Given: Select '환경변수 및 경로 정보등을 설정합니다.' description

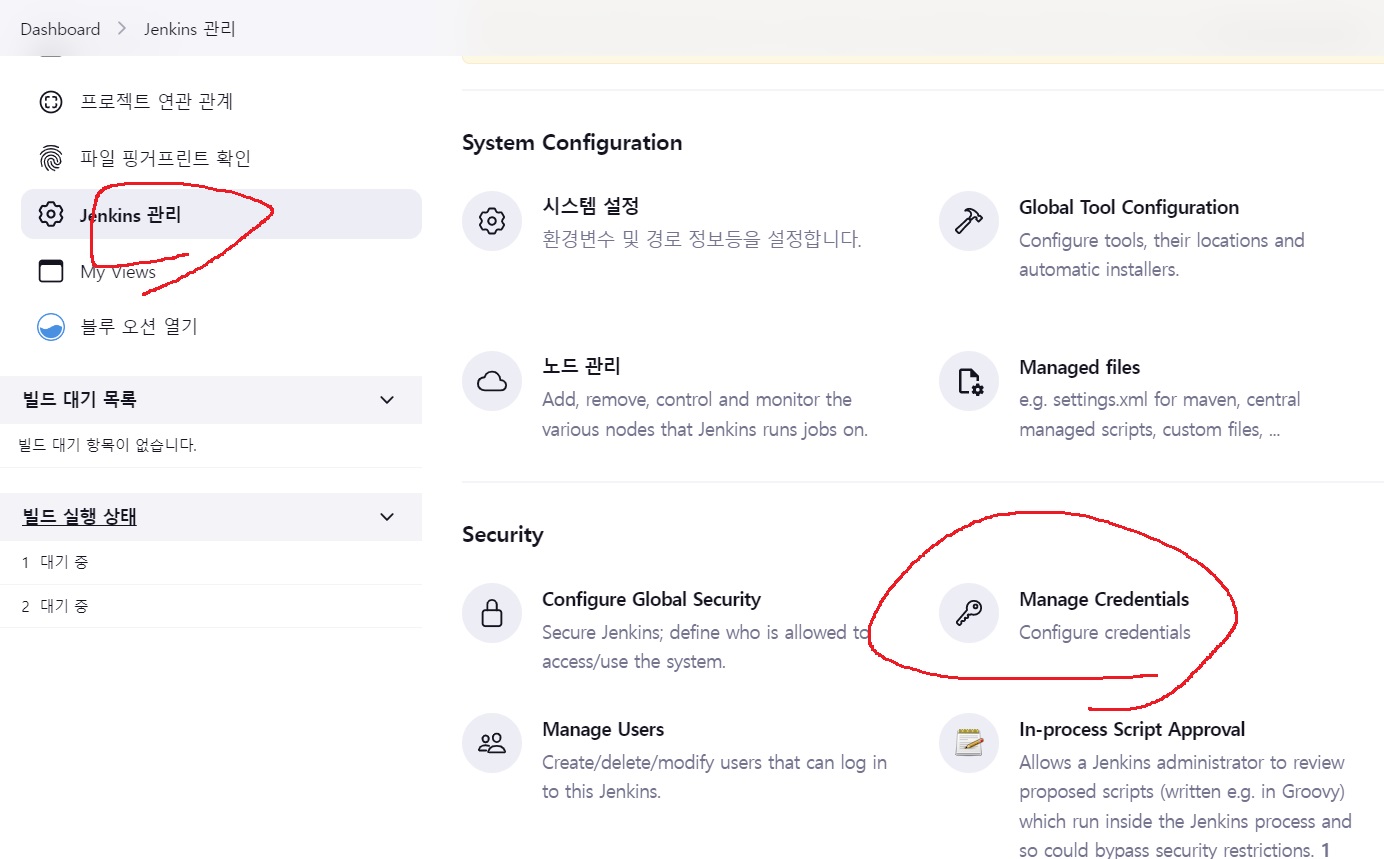Looking at the screenshot, I should [x=702, y=239].
